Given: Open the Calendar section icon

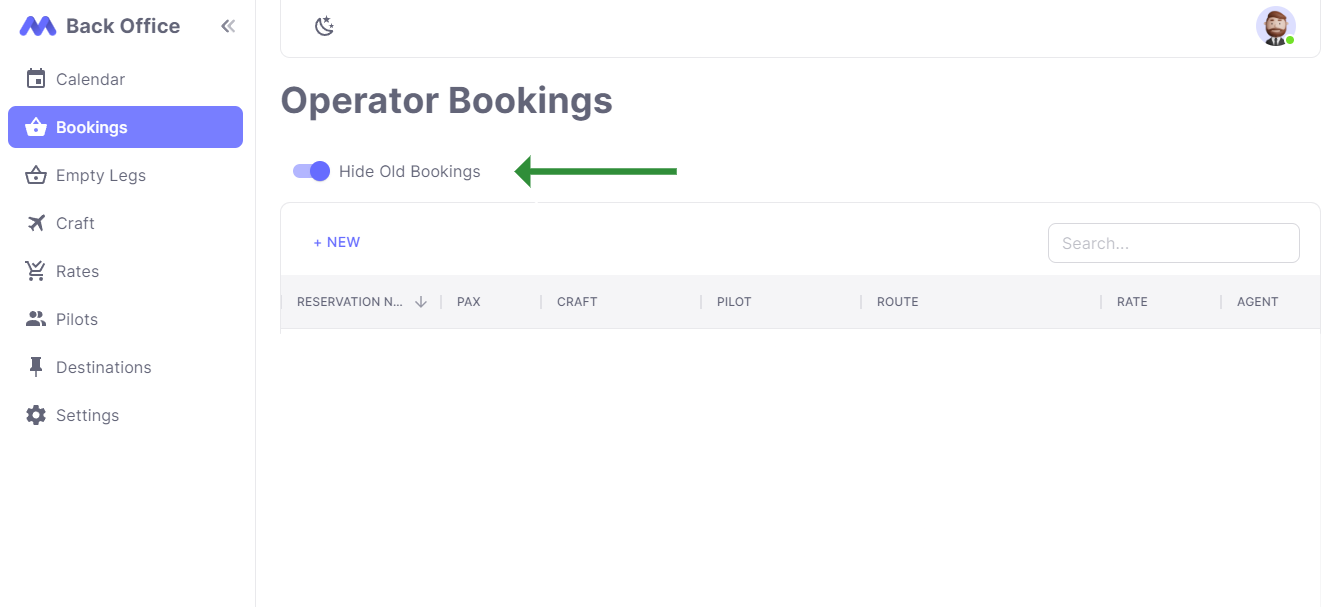Looking at the screenshot, I should tap(36, 79).
